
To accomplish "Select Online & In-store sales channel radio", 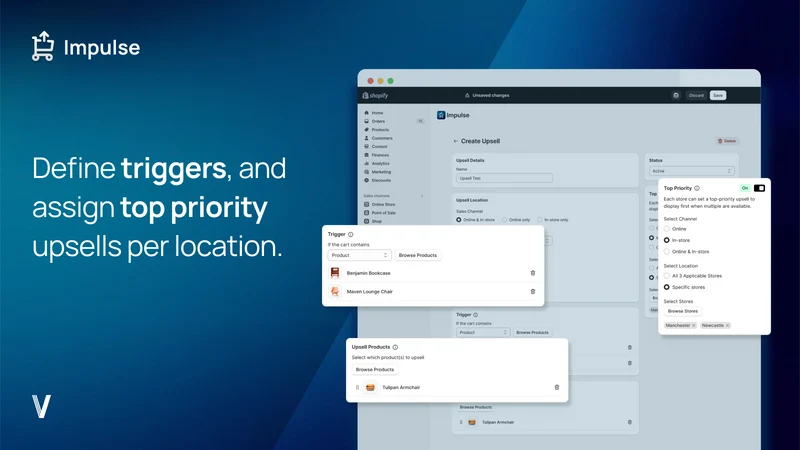I will coord(459,220).
